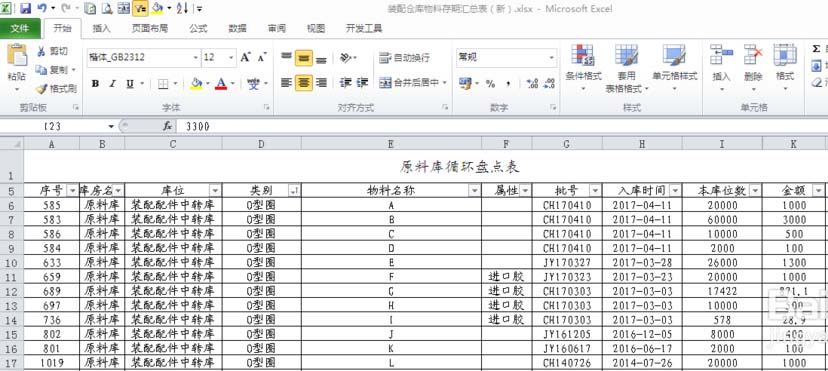828x371 pixels.
Task: Open the 批号 column filter dropdown
Action: [595, 191]
